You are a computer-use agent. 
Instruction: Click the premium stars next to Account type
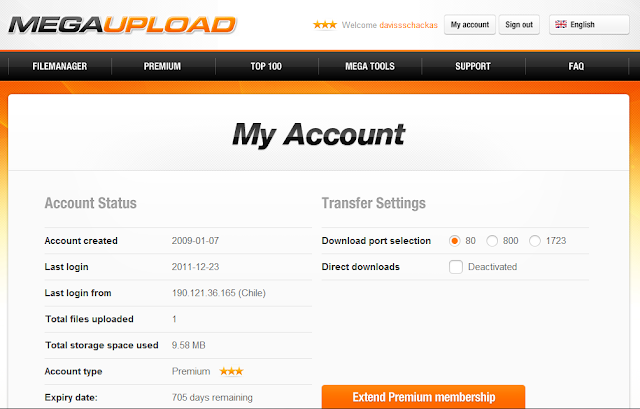coord(231,371)
